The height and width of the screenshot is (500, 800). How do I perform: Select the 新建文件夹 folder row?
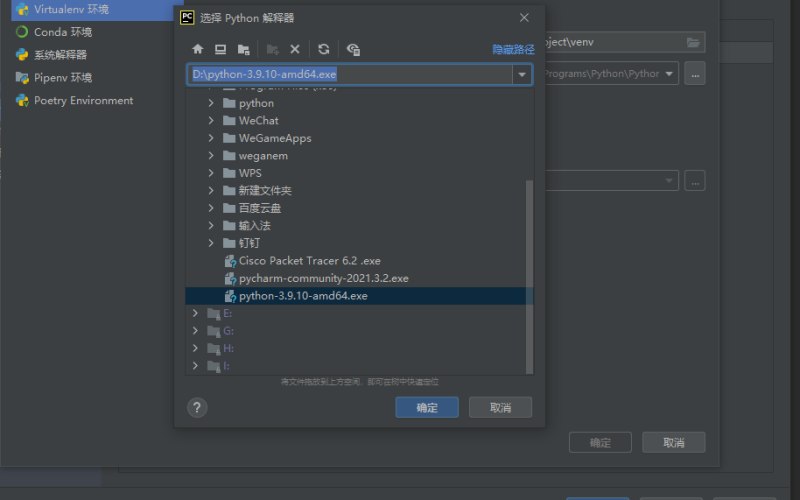[356, 190]
